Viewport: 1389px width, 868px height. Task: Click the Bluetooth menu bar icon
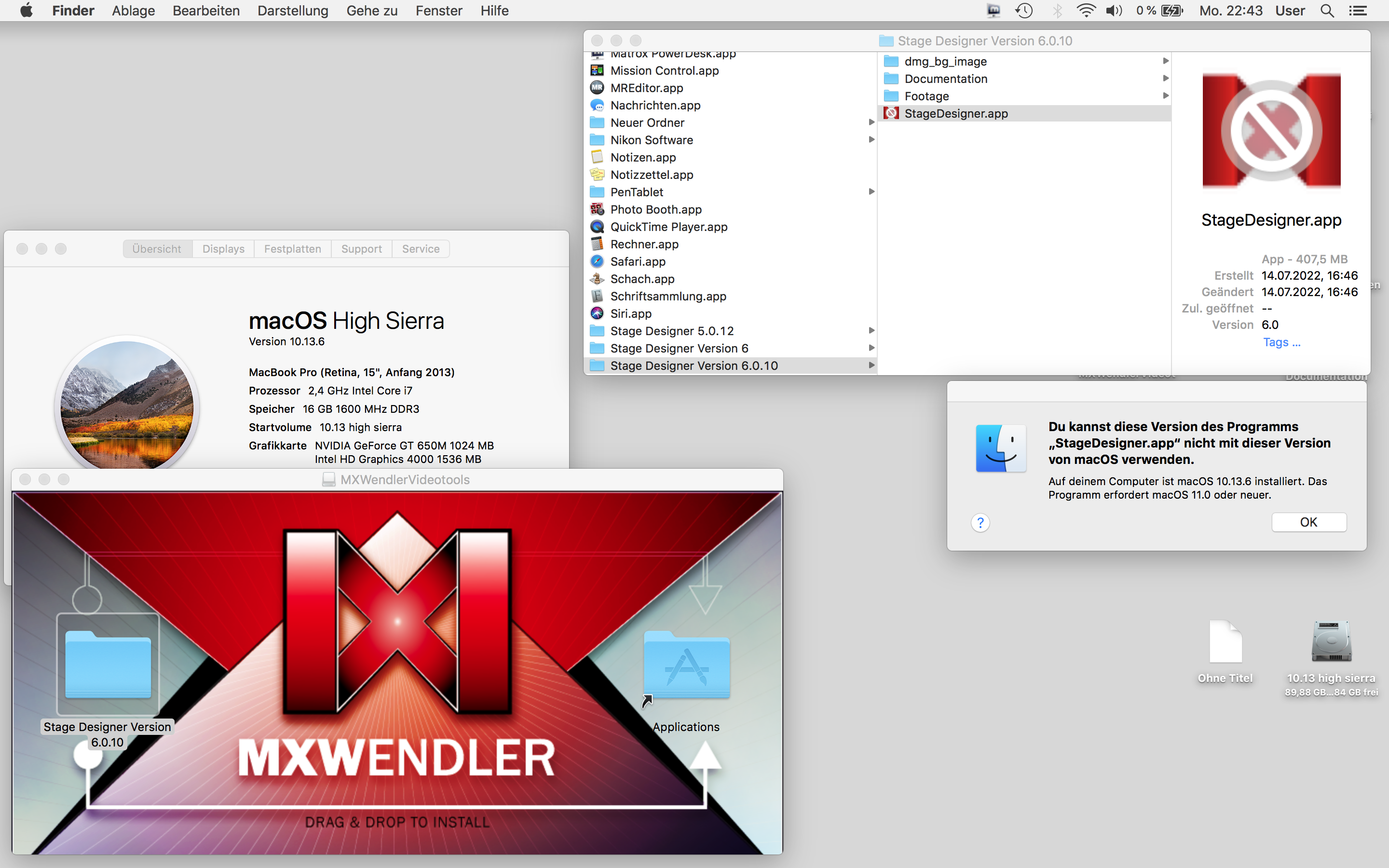tap(1057, 10)
